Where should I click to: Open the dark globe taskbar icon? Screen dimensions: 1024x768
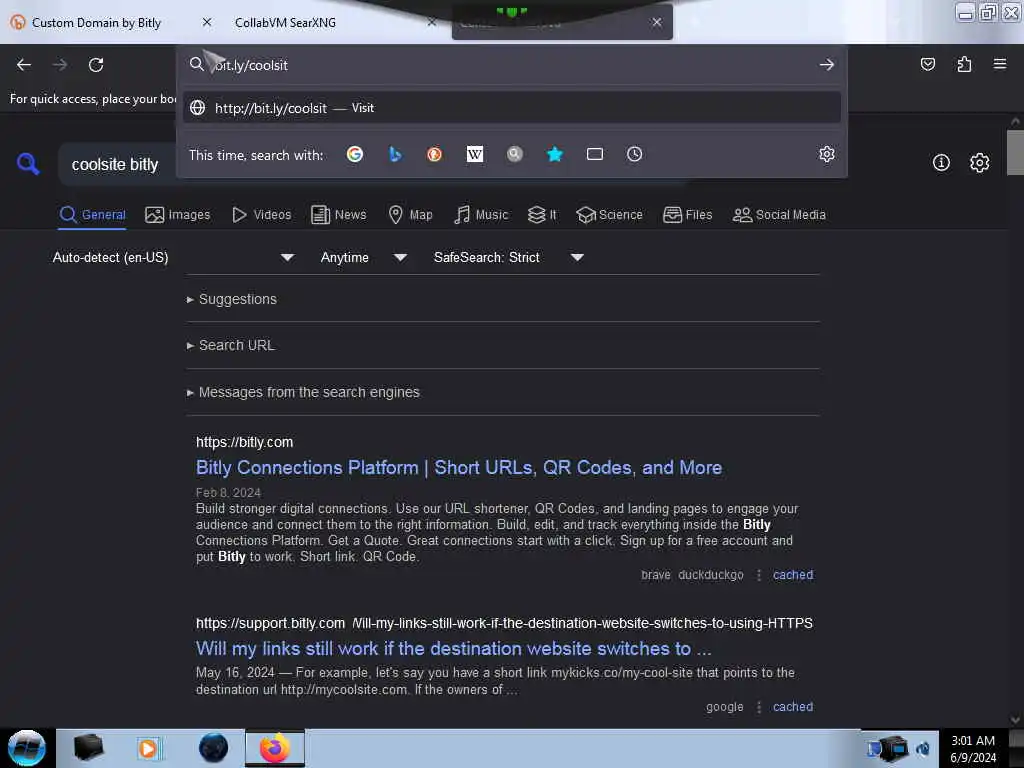(x=213, y=748)
